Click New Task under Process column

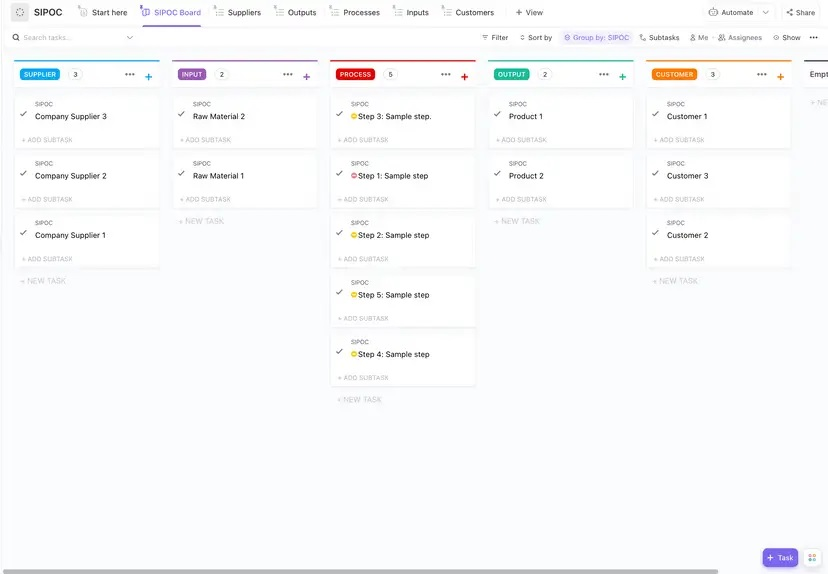point(359,400)
